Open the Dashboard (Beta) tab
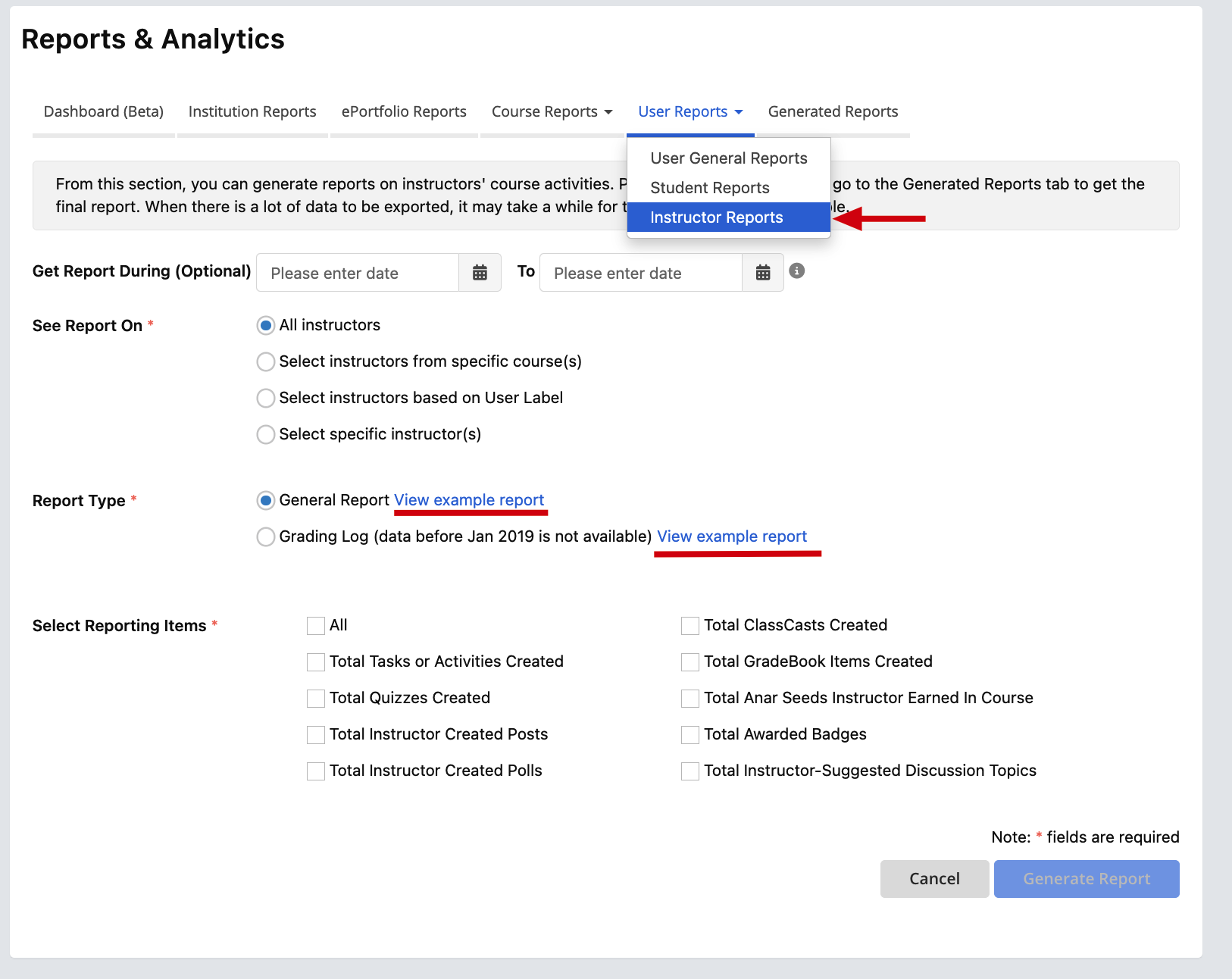Screen dimensions: 1232x979 [x=104, y=112]
